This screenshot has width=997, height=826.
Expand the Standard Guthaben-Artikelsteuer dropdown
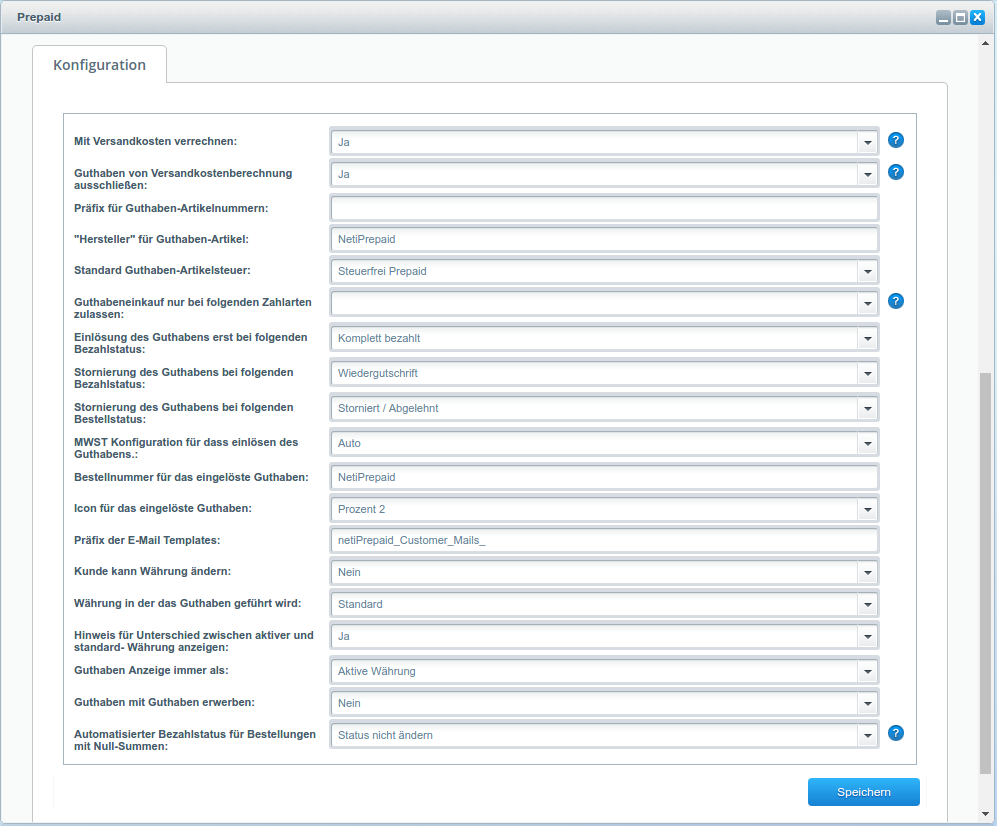(x=866, y=271)
